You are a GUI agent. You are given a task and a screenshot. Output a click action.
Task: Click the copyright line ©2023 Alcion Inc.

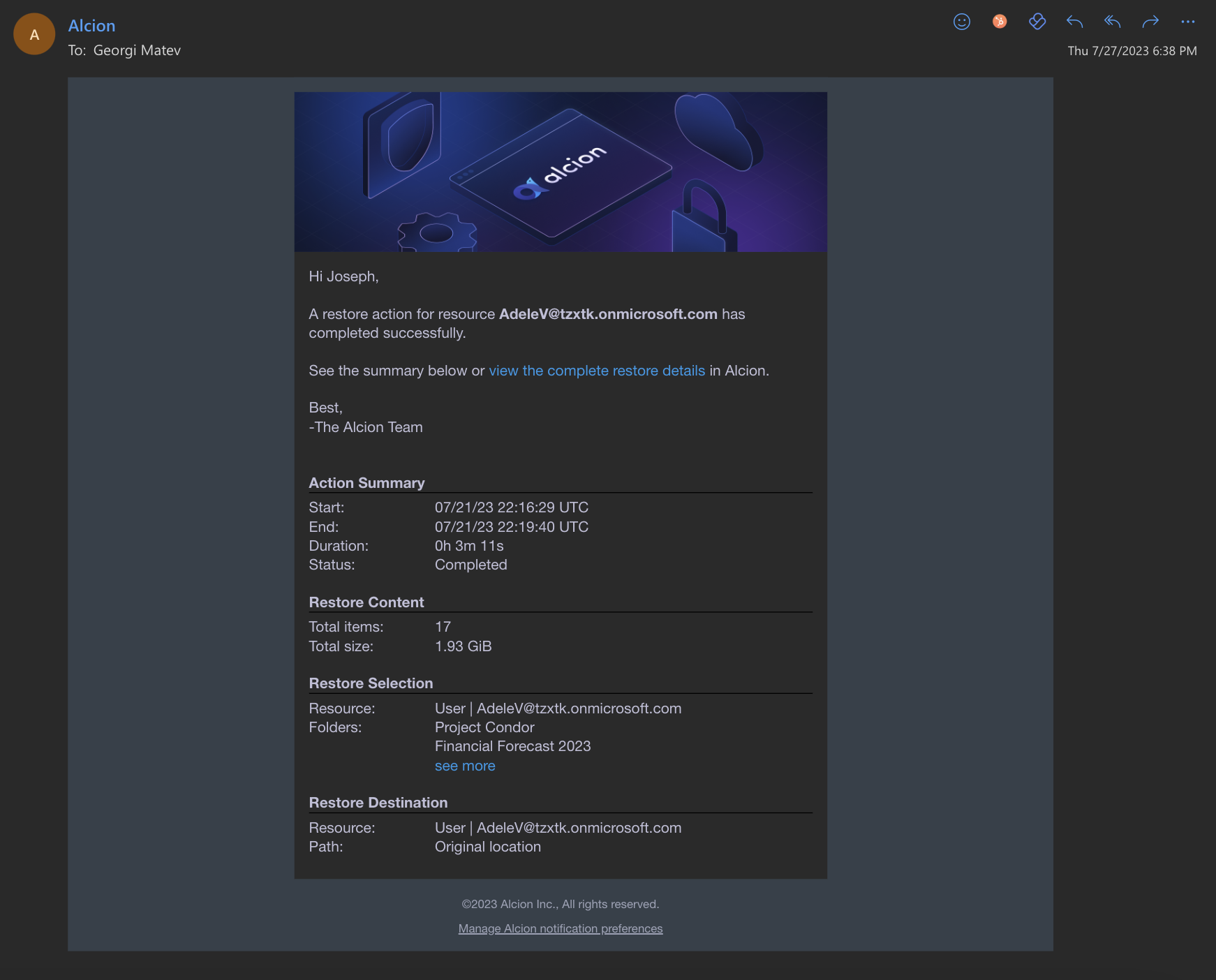pyautogui.click(x=561, y=904)
